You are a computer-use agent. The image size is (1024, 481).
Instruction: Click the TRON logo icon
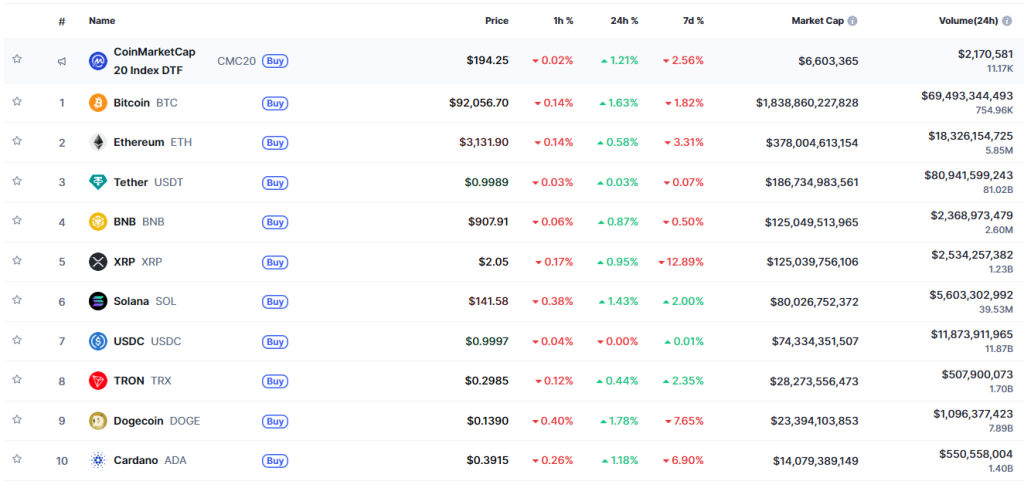click(x=98, y=380)
